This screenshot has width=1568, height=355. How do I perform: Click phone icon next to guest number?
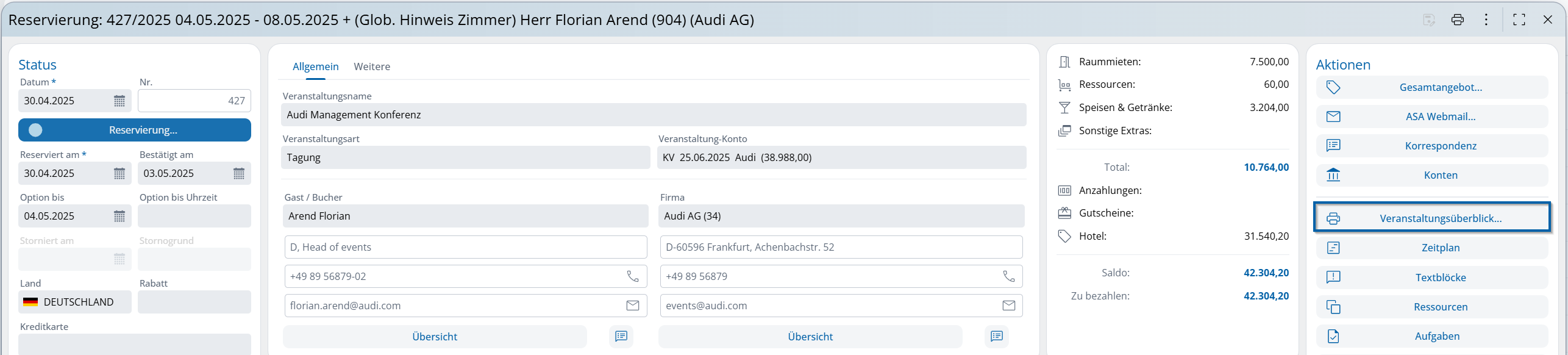pos(633,276)
